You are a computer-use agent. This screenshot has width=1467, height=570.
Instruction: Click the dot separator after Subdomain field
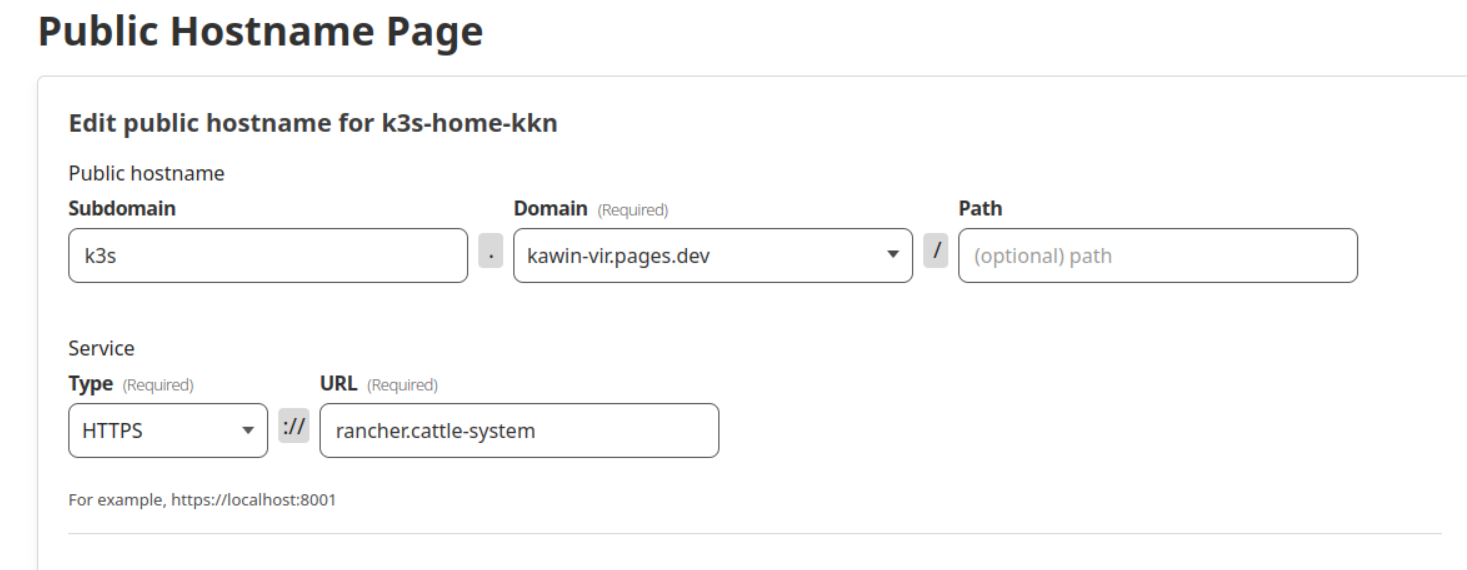pos(490,254)
